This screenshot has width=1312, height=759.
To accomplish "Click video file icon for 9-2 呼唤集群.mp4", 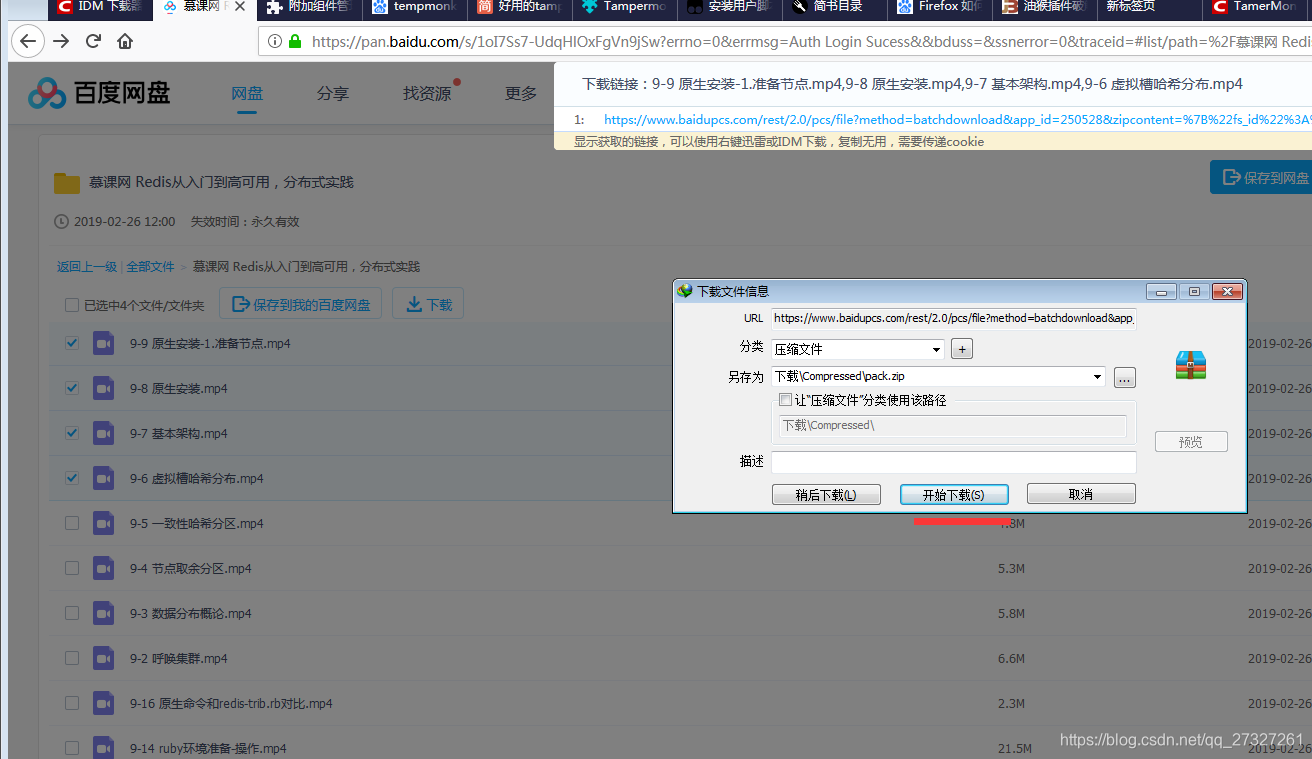I will (104, 658).
